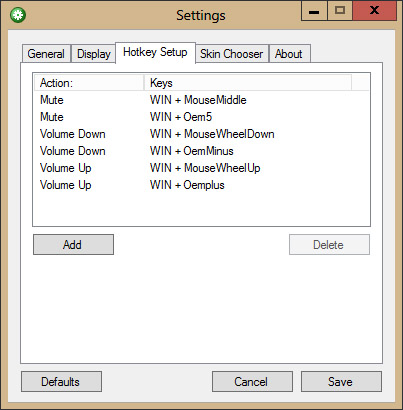Select Volume Up WIN + MouseWheelUp row
Image resolution: width=403 pixels, height=410 pixels.
click(201, 168)
